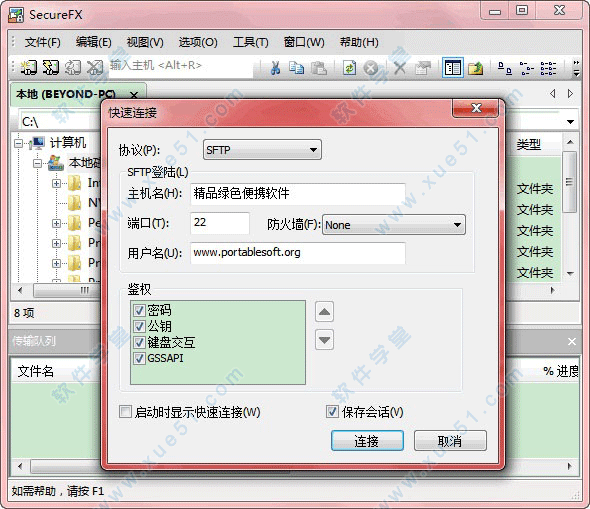The image size is (590, 509).
Task: Click the Cut scissors icon
Action: [275, 68]
